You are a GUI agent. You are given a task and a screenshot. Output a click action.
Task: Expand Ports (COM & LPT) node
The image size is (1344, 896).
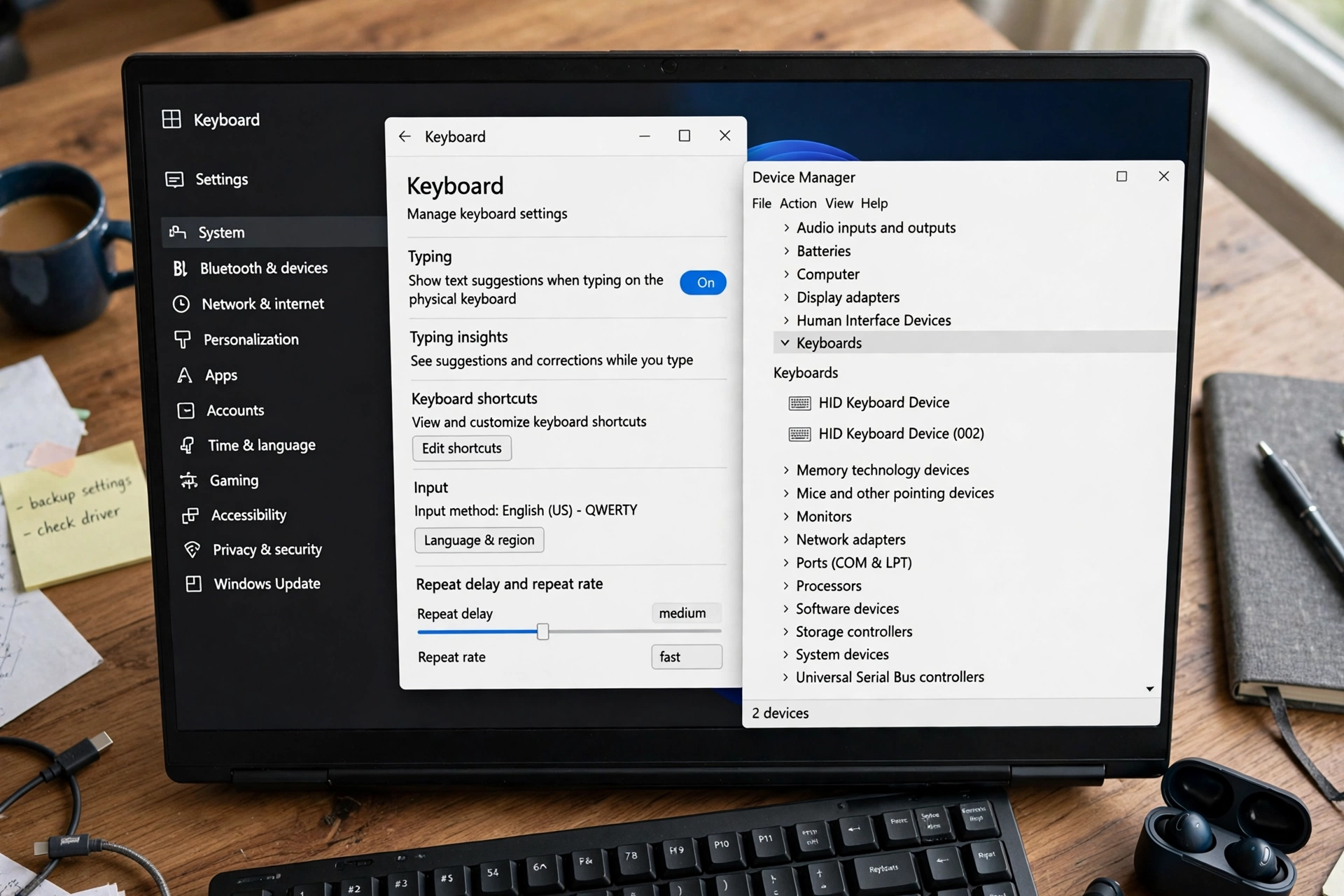click(x=786, y=562)
